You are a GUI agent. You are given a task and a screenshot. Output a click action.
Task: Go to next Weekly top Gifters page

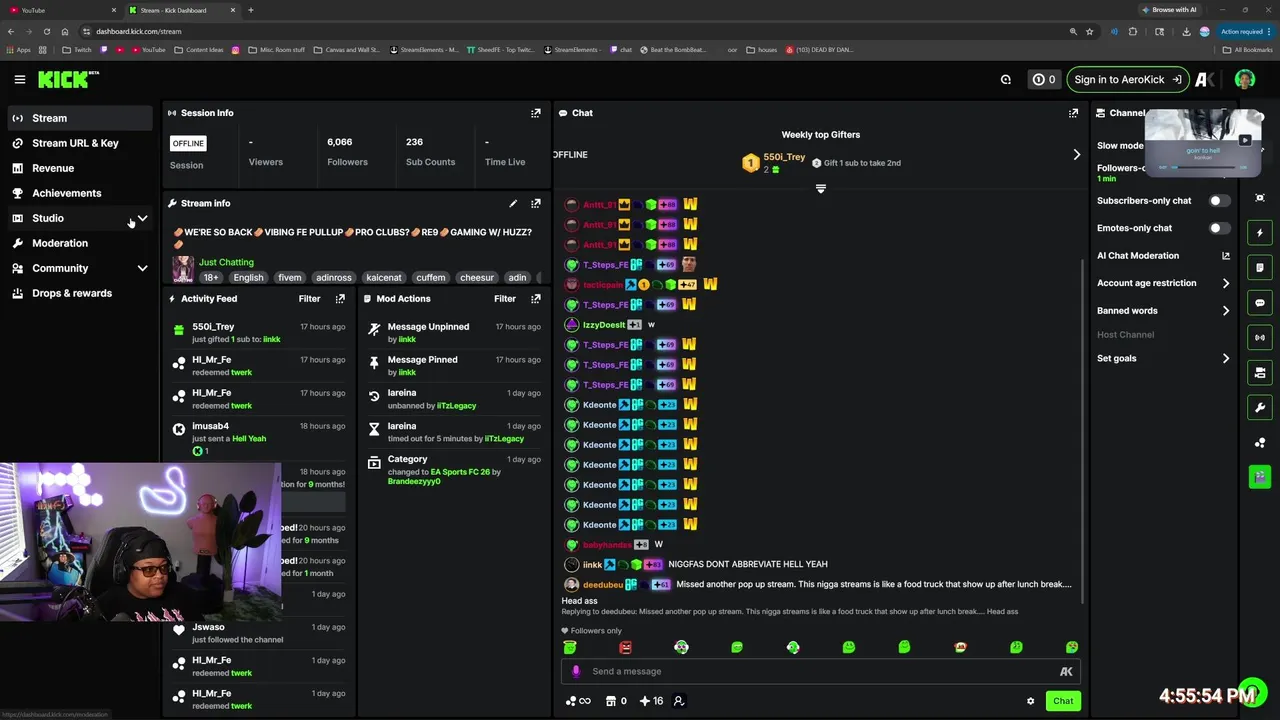pyautogui.click(x=1076, y=155)
